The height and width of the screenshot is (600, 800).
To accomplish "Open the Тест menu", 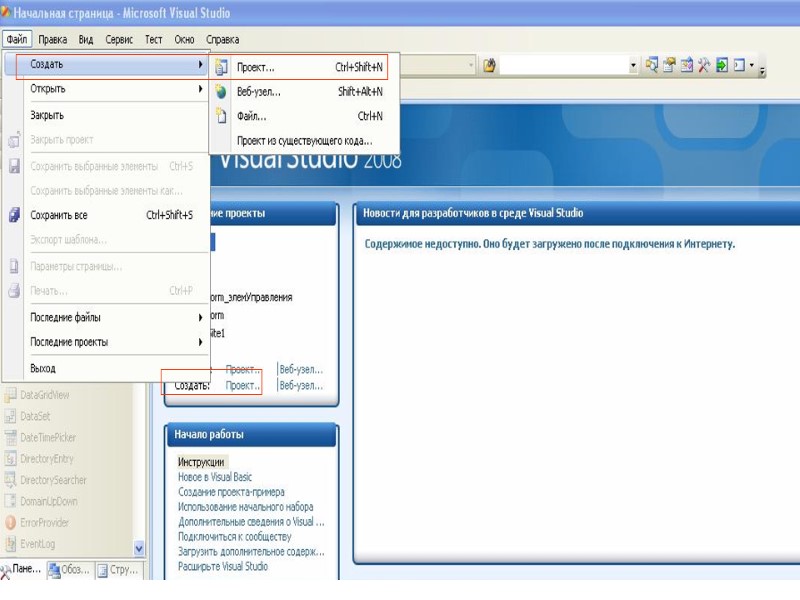I will tap(153, 39).
